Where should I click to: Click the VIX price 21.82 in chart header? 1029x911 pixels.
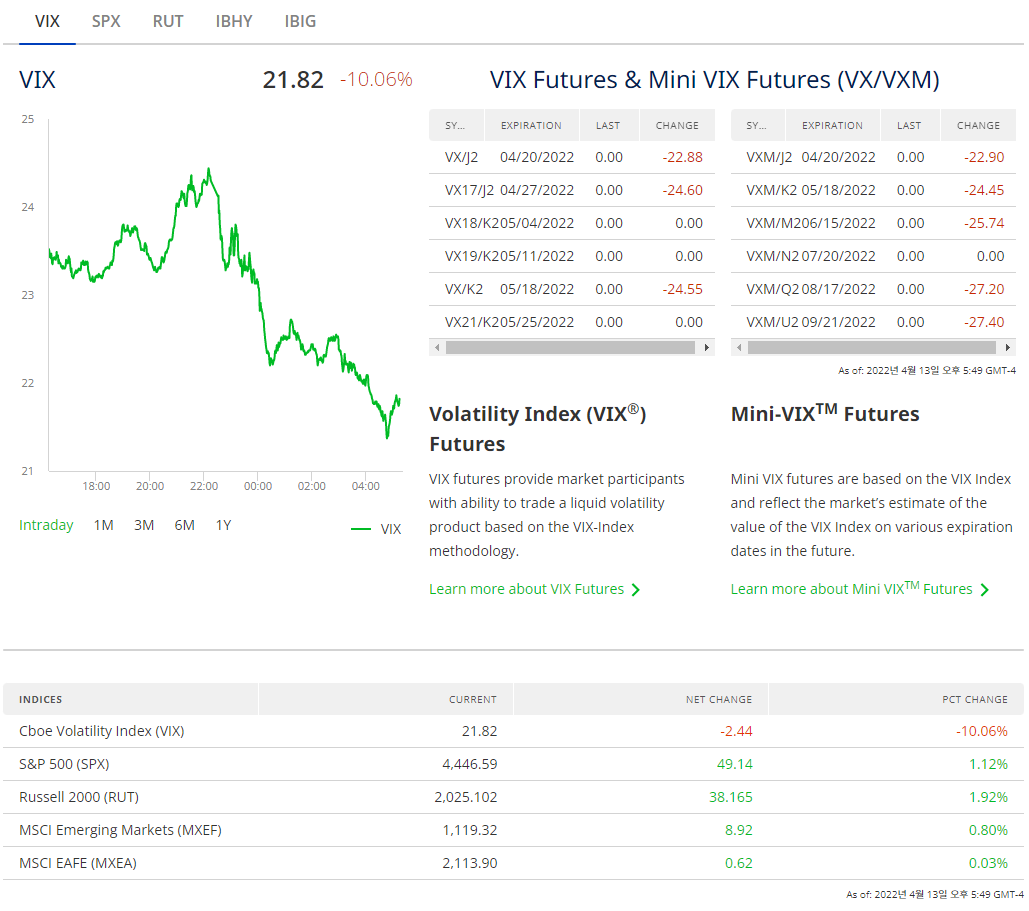293,80
